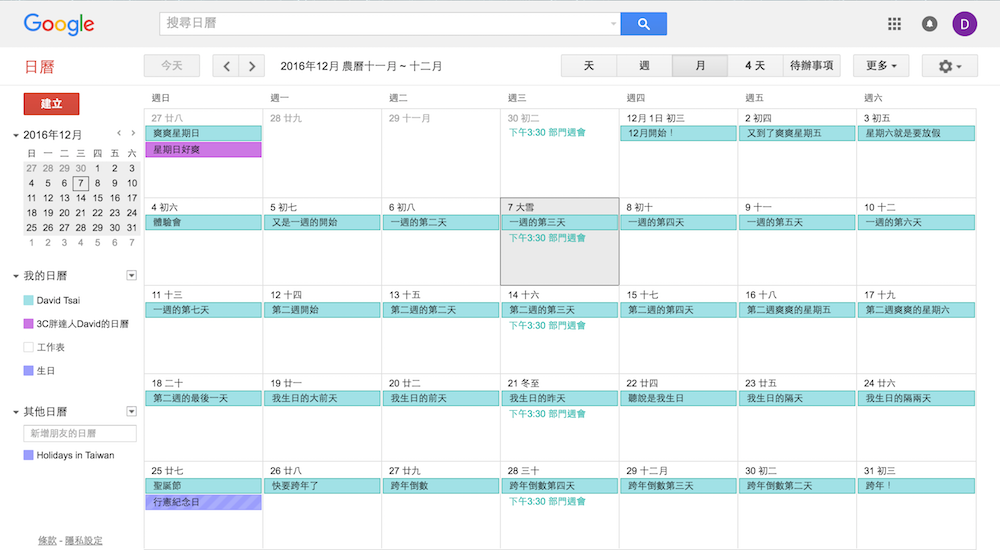Switch to 週 view
Viewport: 1000px width, 550px height.
click(x=644, y=66)
